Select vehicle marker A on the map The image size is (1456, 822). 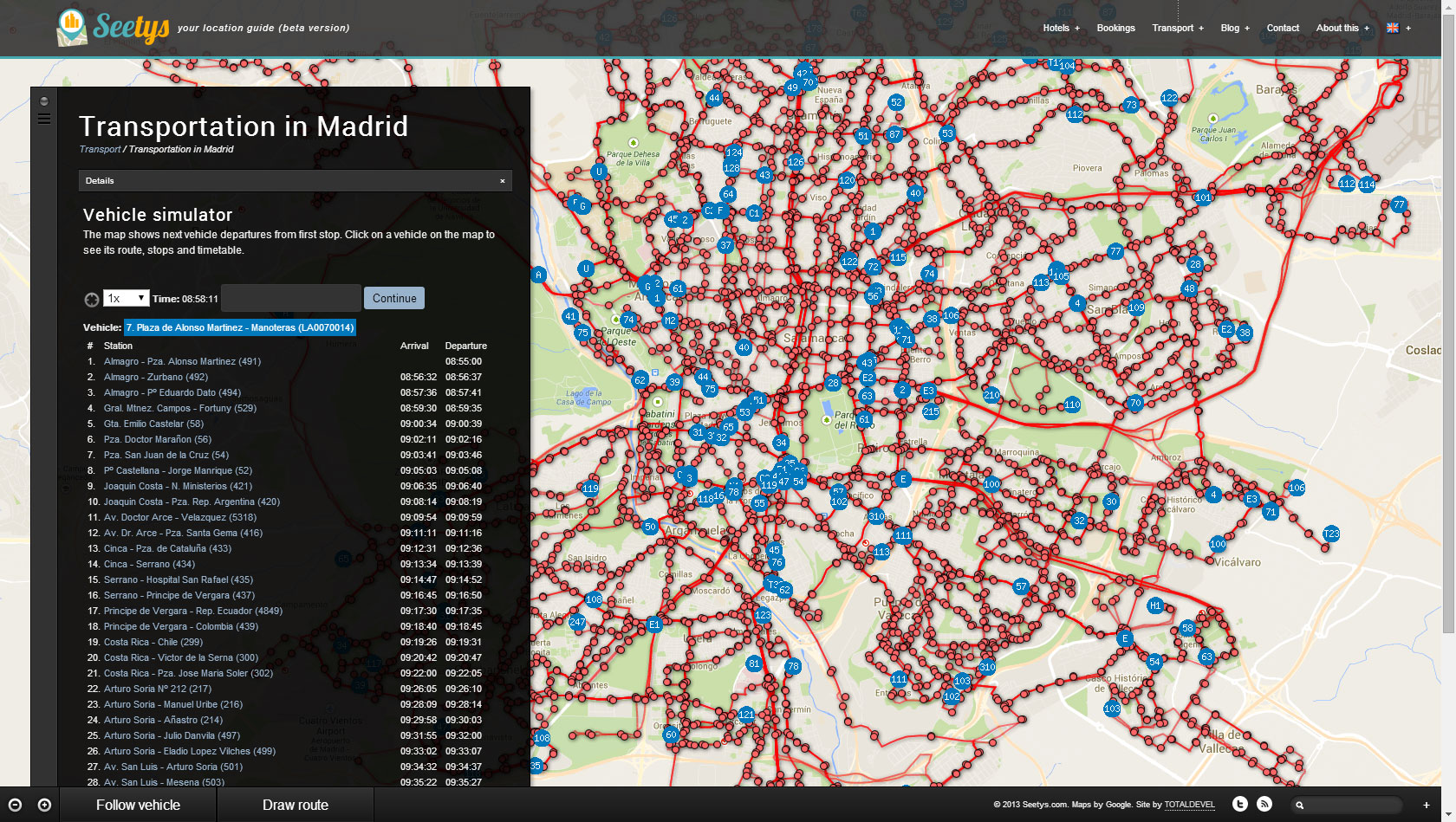(x=538, y=275)
